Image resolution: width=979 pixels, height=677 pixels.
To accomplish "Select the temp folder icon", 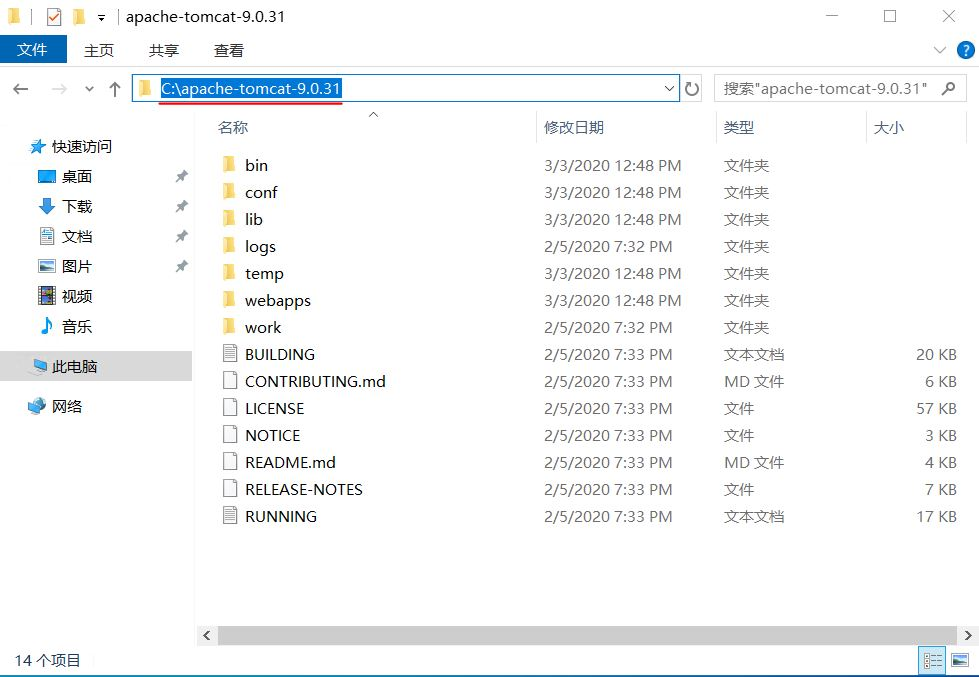I will pyautogui.click(x=229, y=272).
